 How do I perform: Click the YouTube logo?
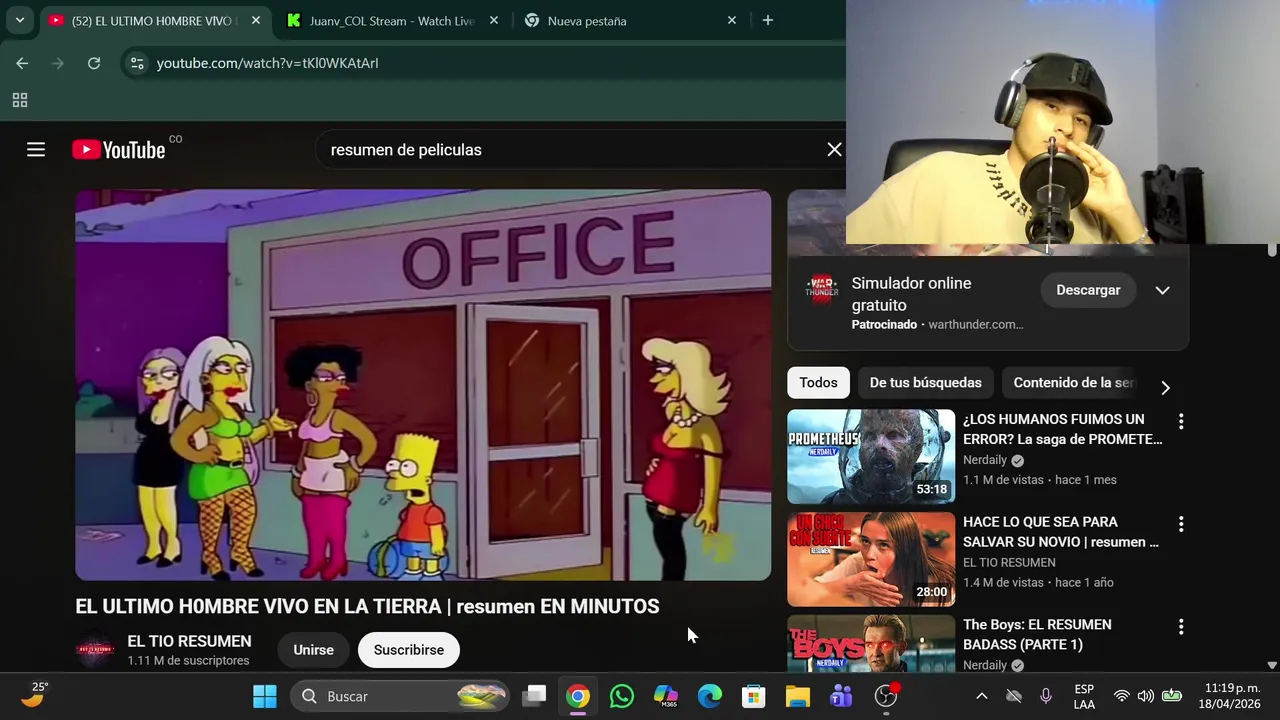[x=119, y=150]
